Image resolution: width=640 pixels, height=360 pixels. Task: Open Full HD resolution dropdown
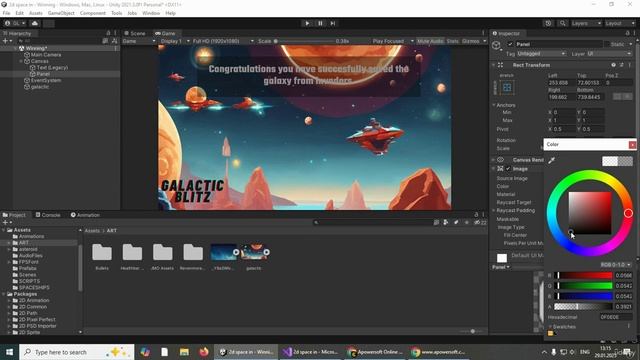click(223, 41)
